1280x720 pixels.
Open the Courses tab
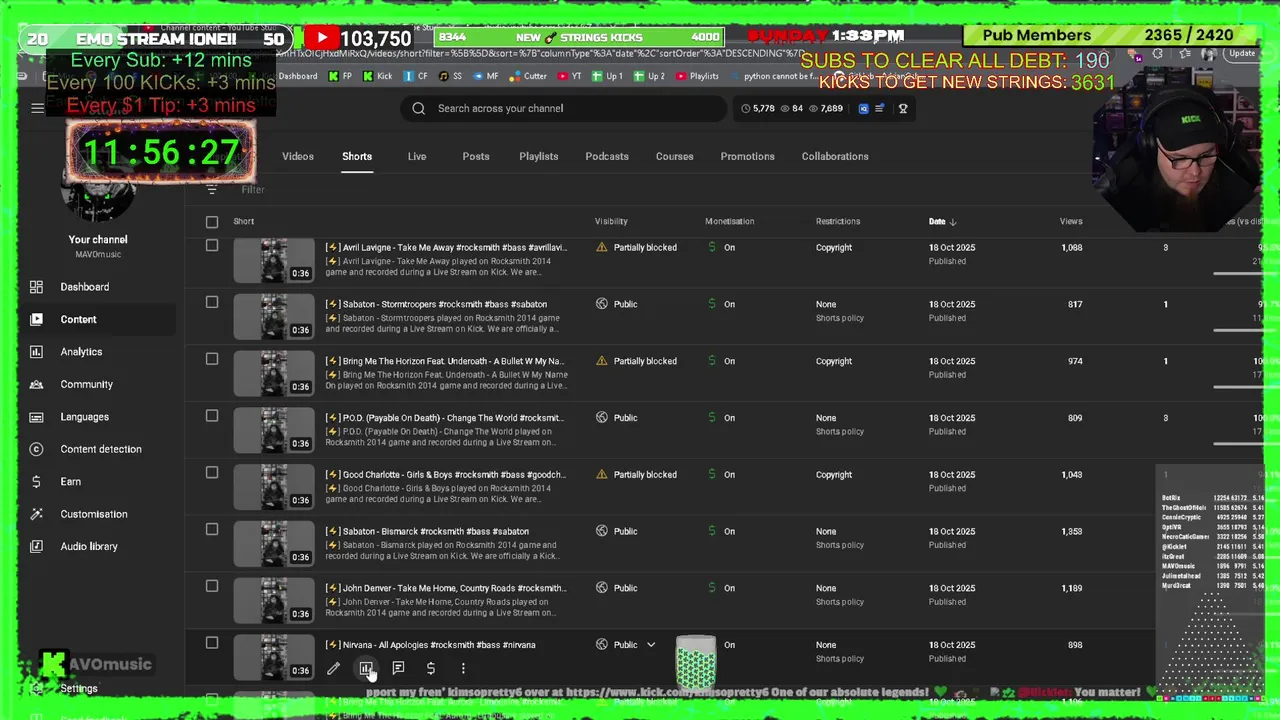[674, 156]
